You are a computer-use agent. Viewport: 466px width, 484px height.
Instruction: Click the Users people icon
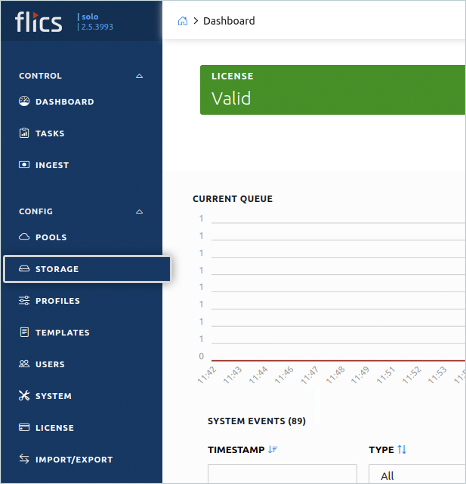tap(24, 364)
